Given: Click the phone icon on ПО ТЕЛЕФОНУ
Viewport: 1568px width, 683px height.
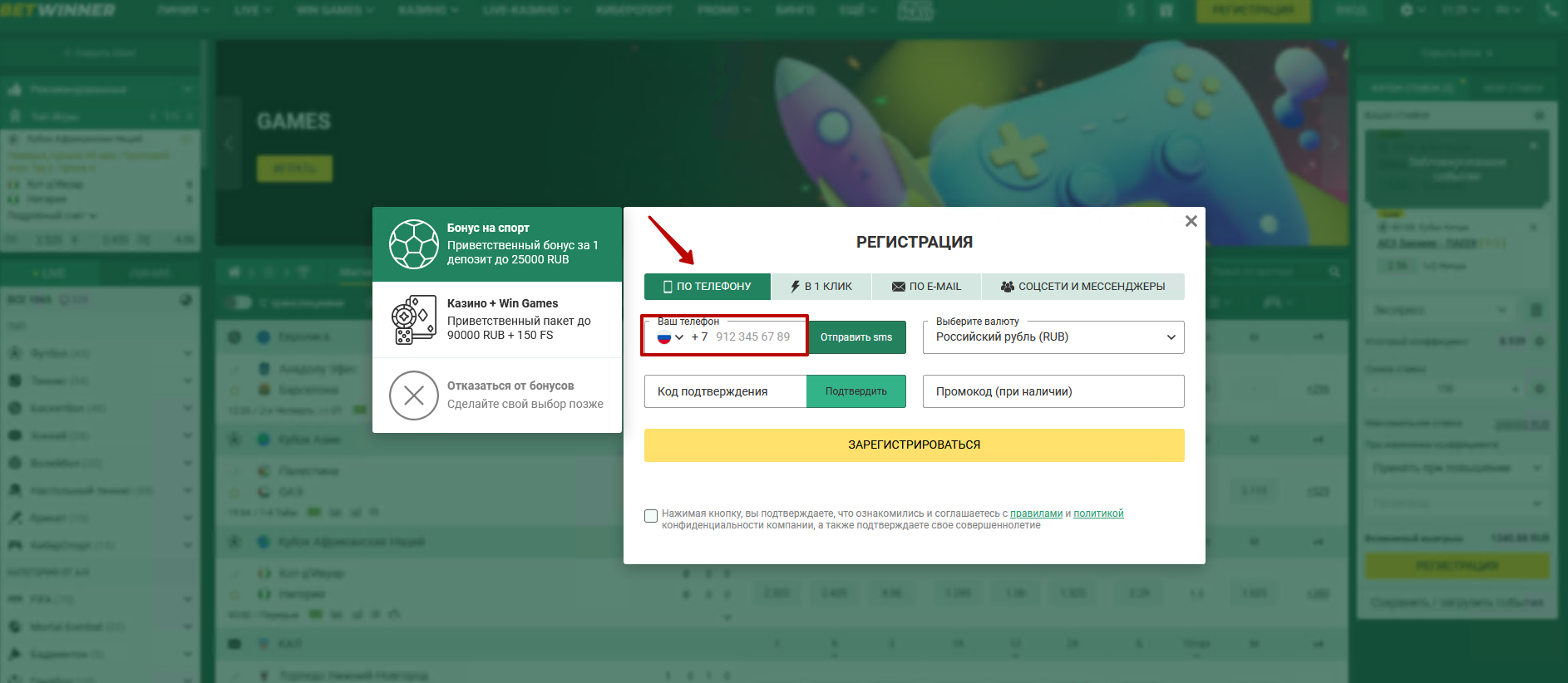Looking at the screenshot, I should (x=667, y=287).
